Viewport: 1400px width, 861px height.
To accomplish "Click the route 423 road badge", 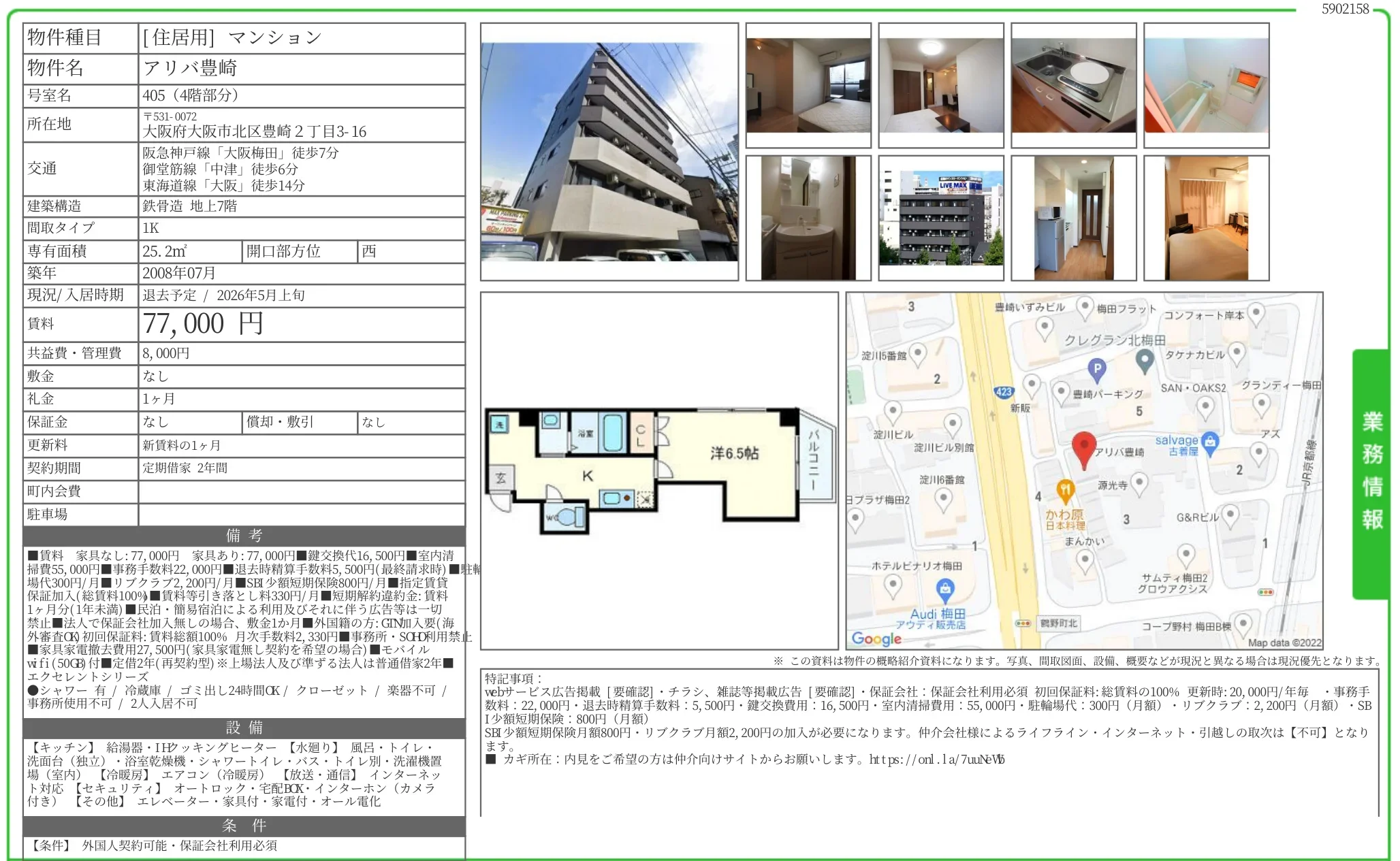I will pos(1004,392).
